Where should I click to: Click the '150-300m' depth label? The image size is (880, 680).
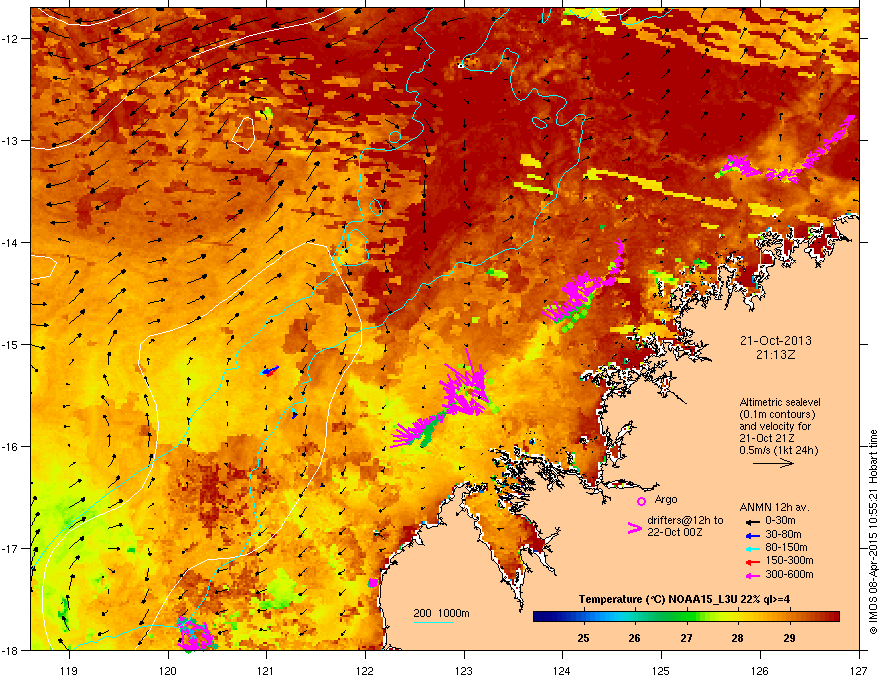(x=789, y=560)
